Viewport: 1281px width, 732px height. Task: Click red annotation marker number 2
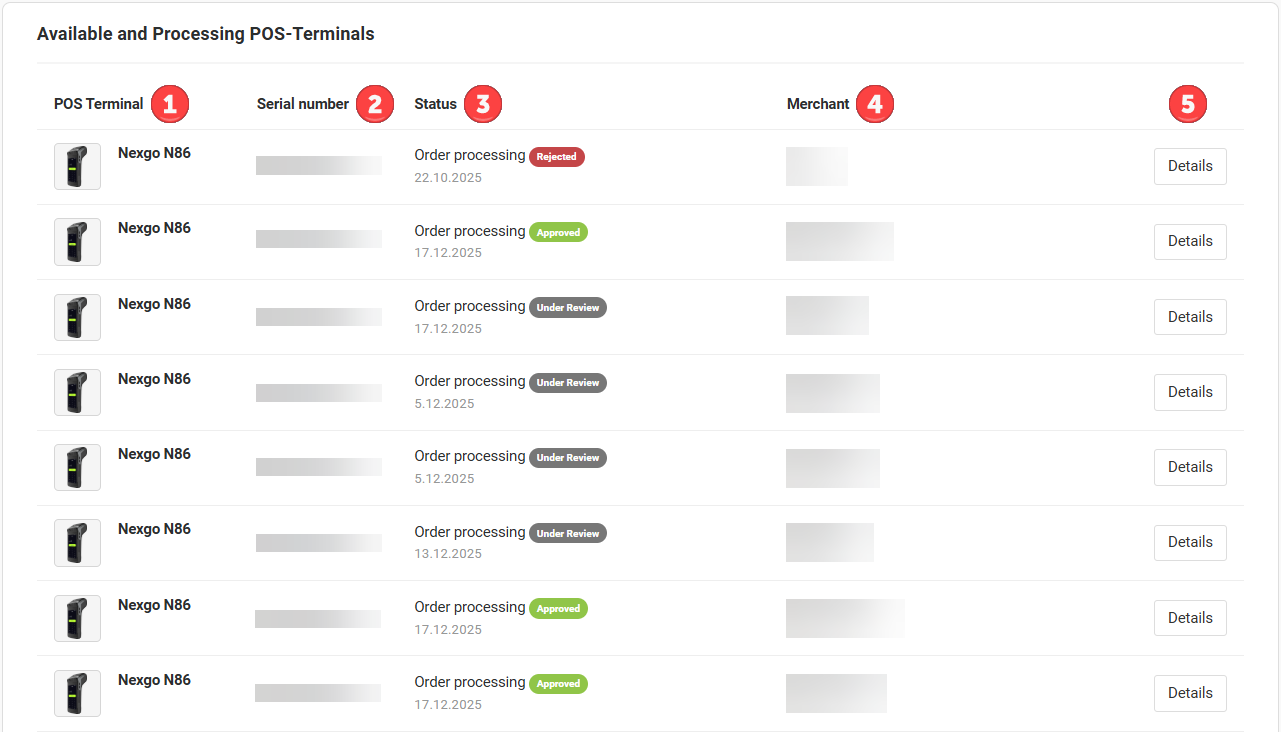375,104
